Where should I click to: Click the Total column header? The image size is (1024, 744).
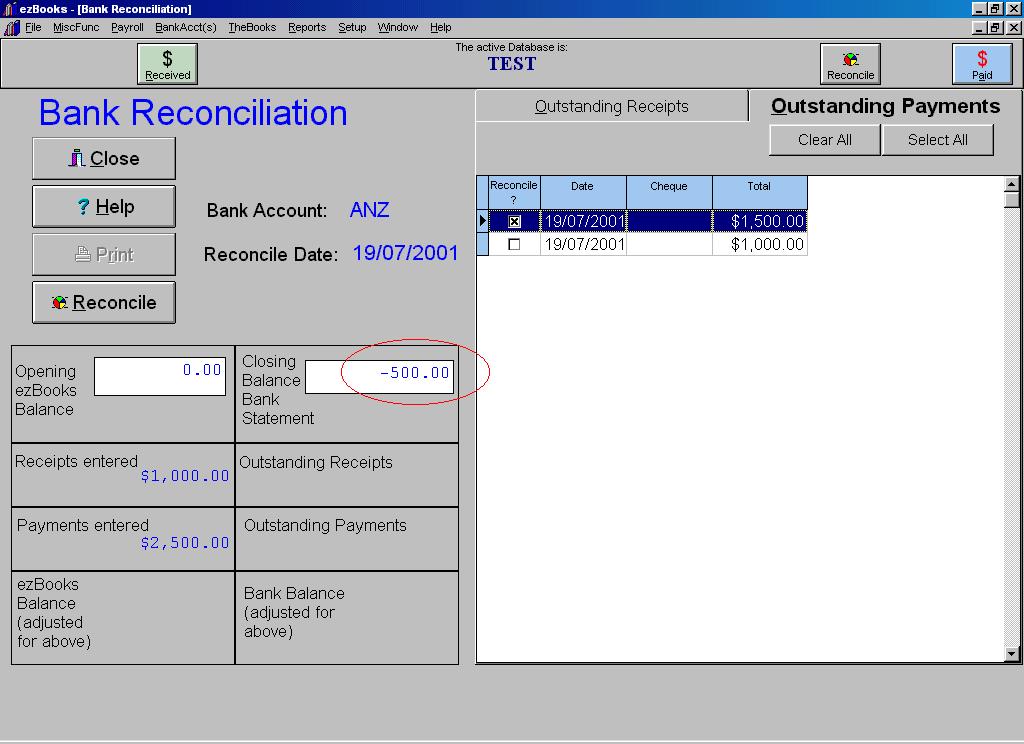tap(760, 193)
